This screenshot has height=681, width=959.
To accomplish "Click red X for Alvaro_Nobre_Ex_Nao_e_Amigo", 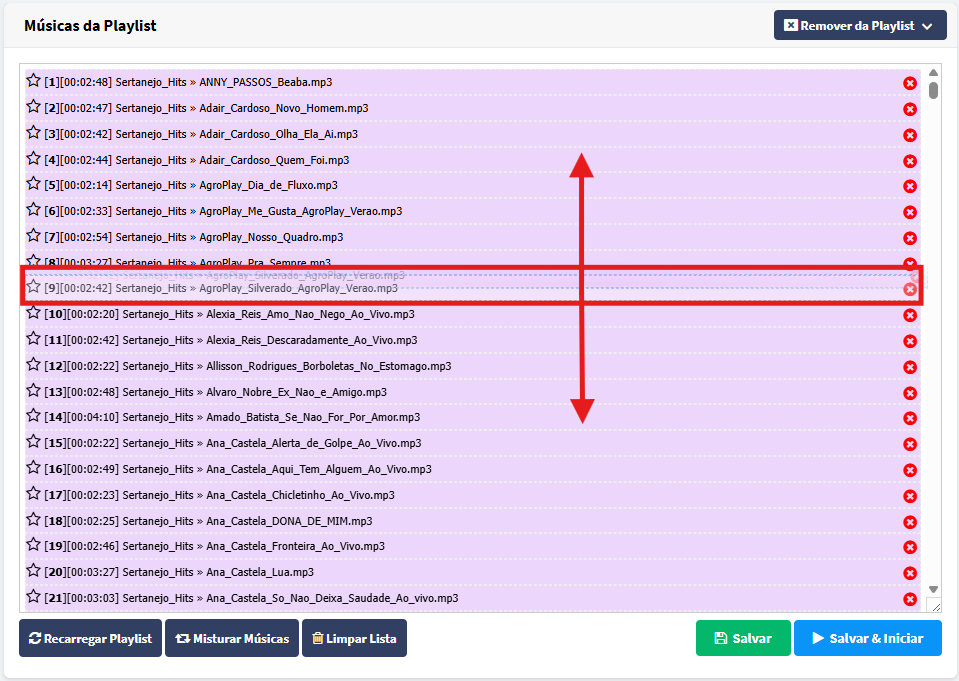I will click(910, 393).
